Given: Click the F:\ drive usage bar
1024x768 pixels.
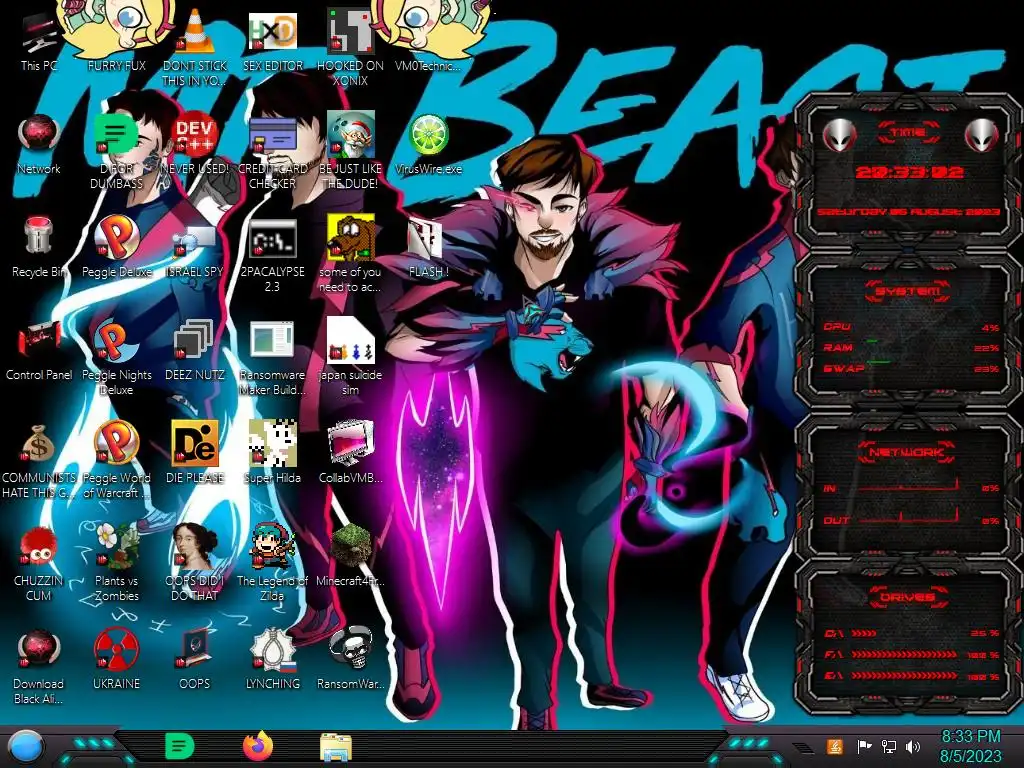Looking at the screenshot, I should click(x=912, y=654).
